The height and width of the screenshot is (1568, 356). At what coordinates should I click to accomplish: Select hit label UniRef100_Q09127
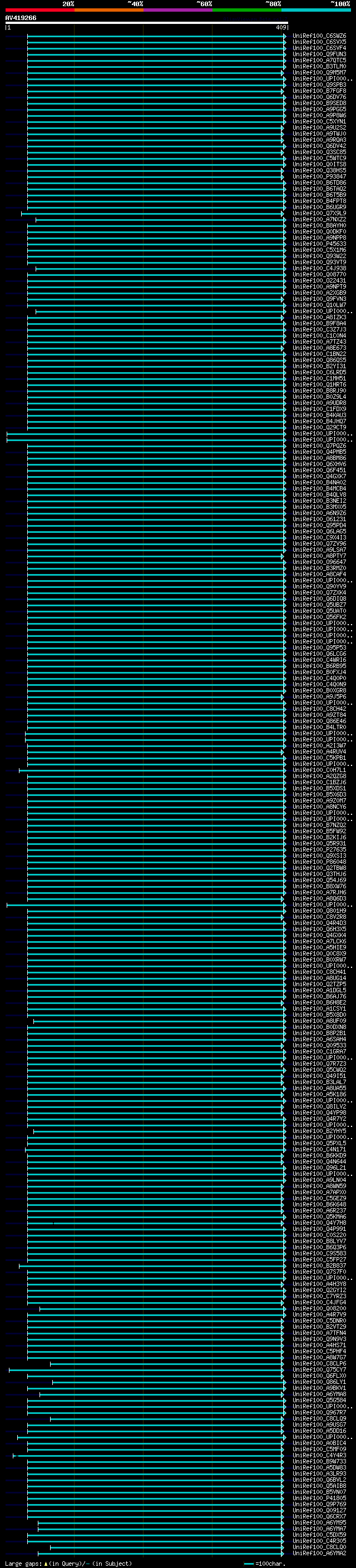pyautogui.click(x=319, y=1510)
